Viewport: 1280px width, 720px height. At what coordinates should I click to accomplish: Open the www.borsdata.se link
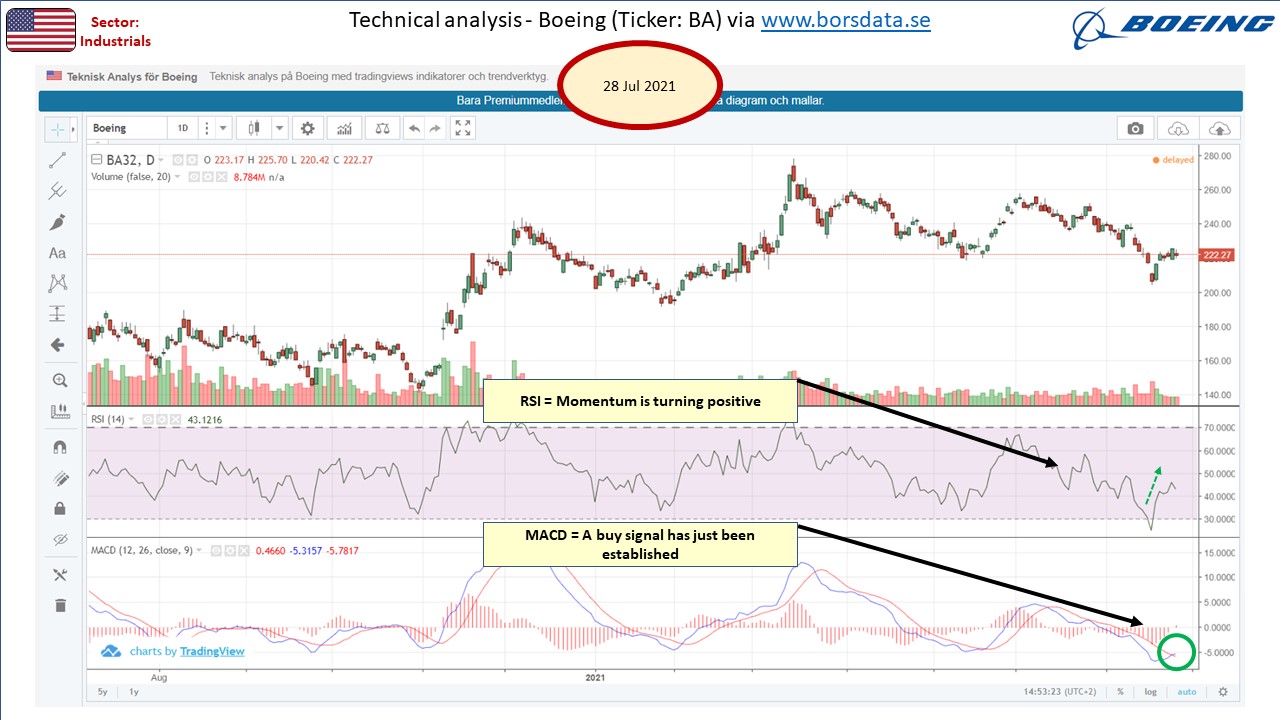click(846, 20)
